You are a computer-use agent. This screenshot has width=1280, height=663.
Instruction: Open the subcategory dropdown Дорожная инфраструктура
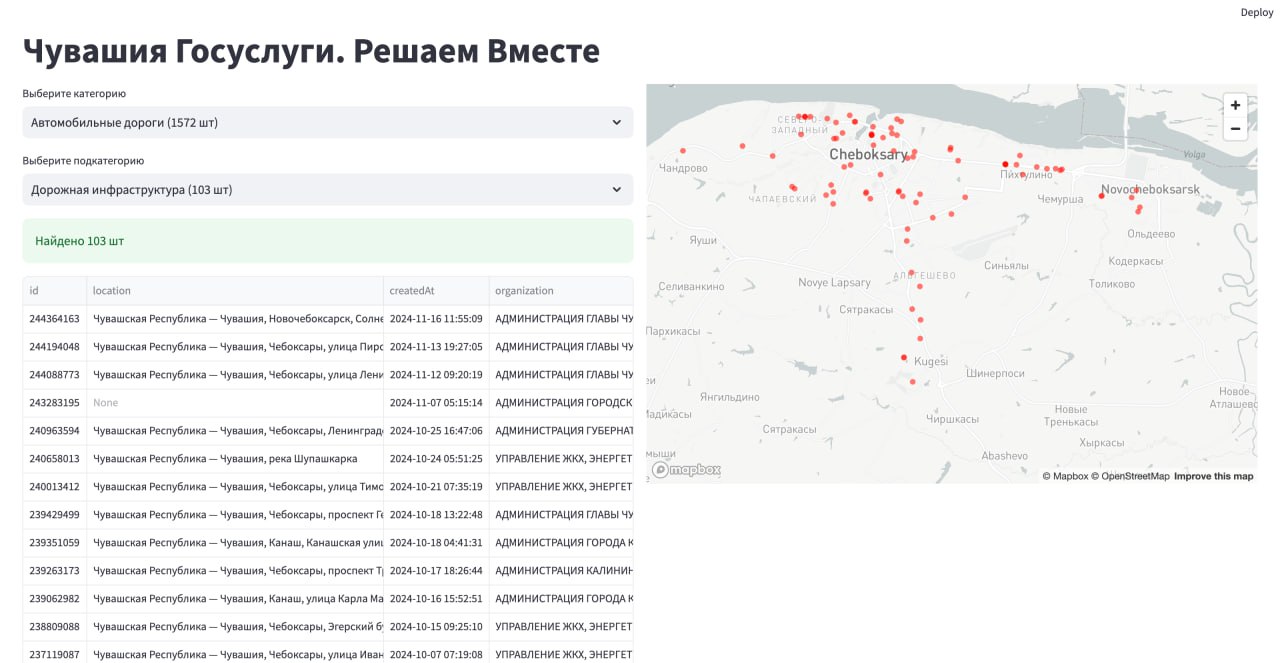327,189
